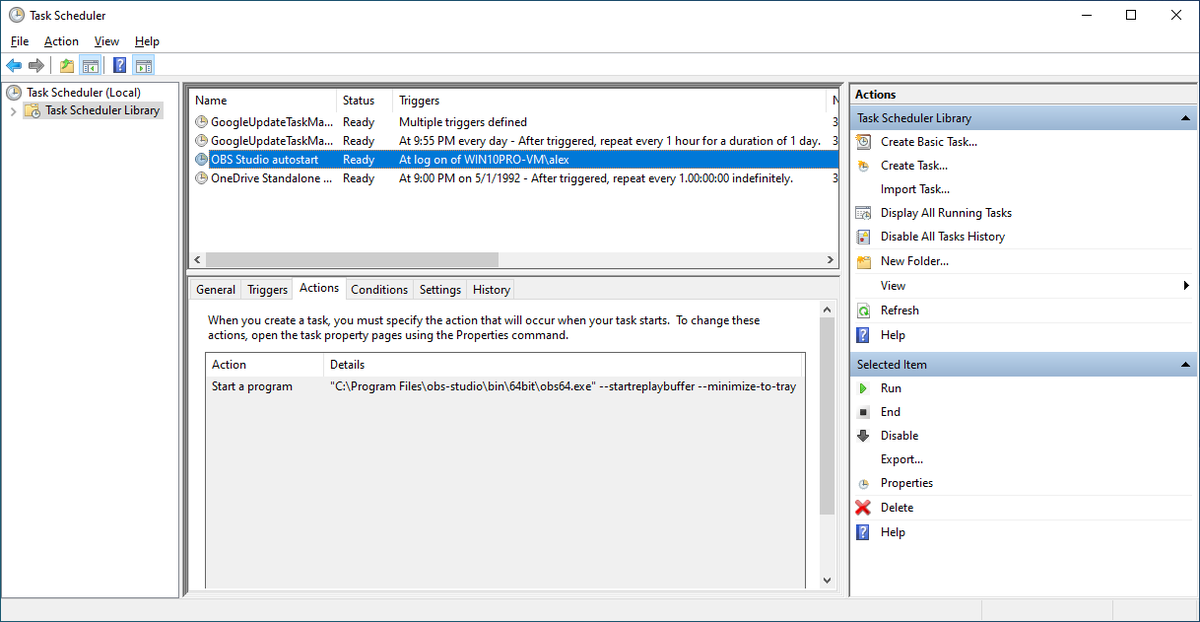Open the Help menu in the menu bar
The image size is (1200, 622).
pyautogui.click(x=147, y=41)
